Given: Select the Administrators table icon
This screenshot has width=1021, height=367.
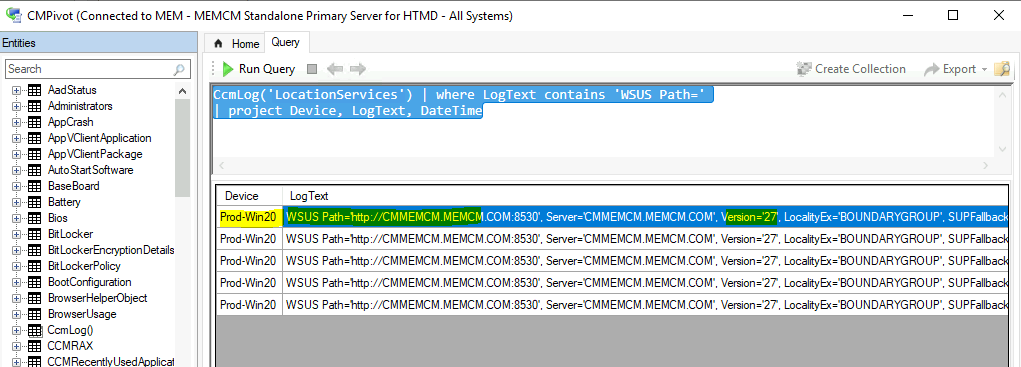Looking at the screenshot, I should [x=34, y=106].
